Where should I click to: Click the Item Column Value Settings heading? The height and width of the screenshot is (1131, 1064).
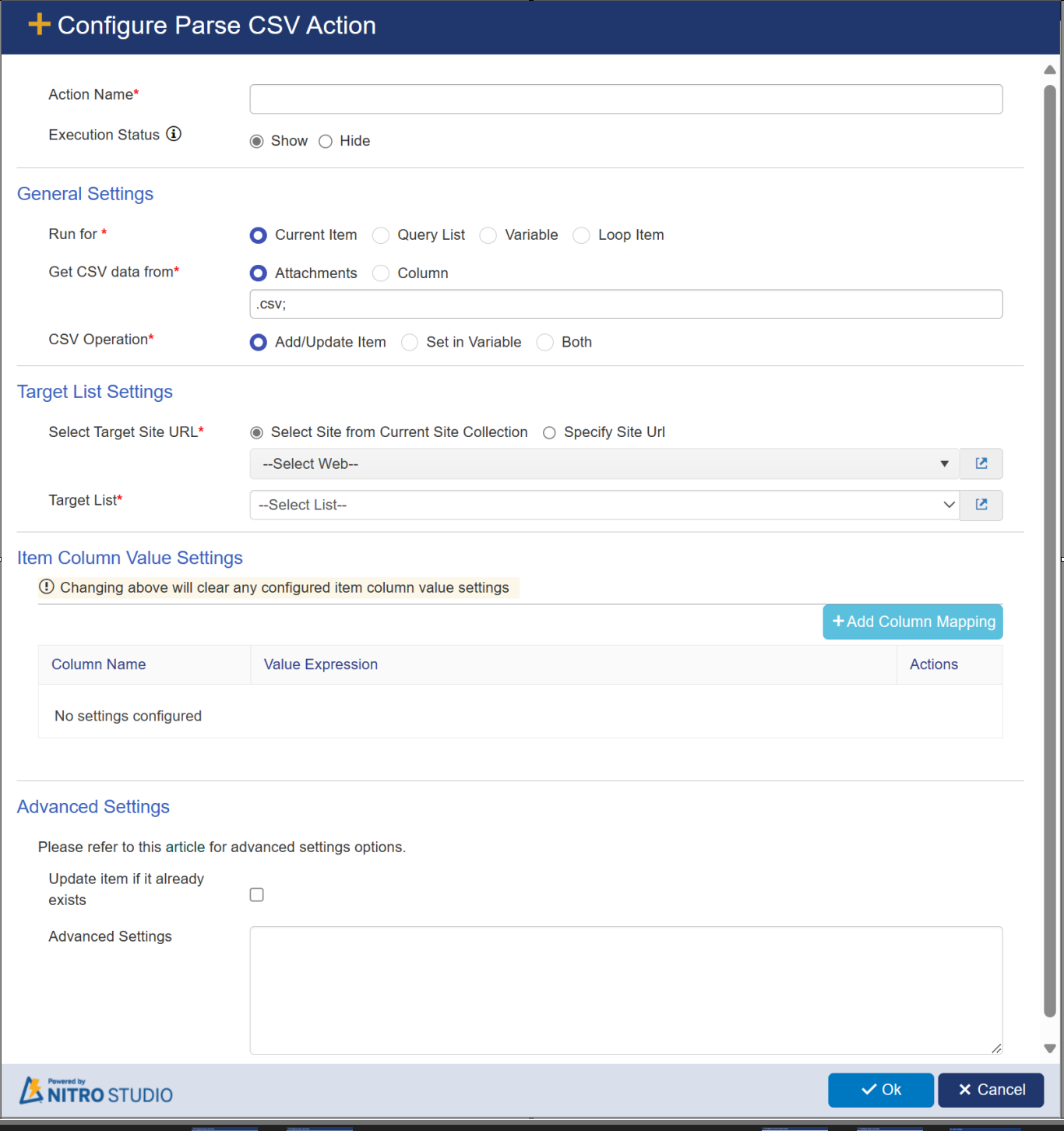[x=130, y=558]
